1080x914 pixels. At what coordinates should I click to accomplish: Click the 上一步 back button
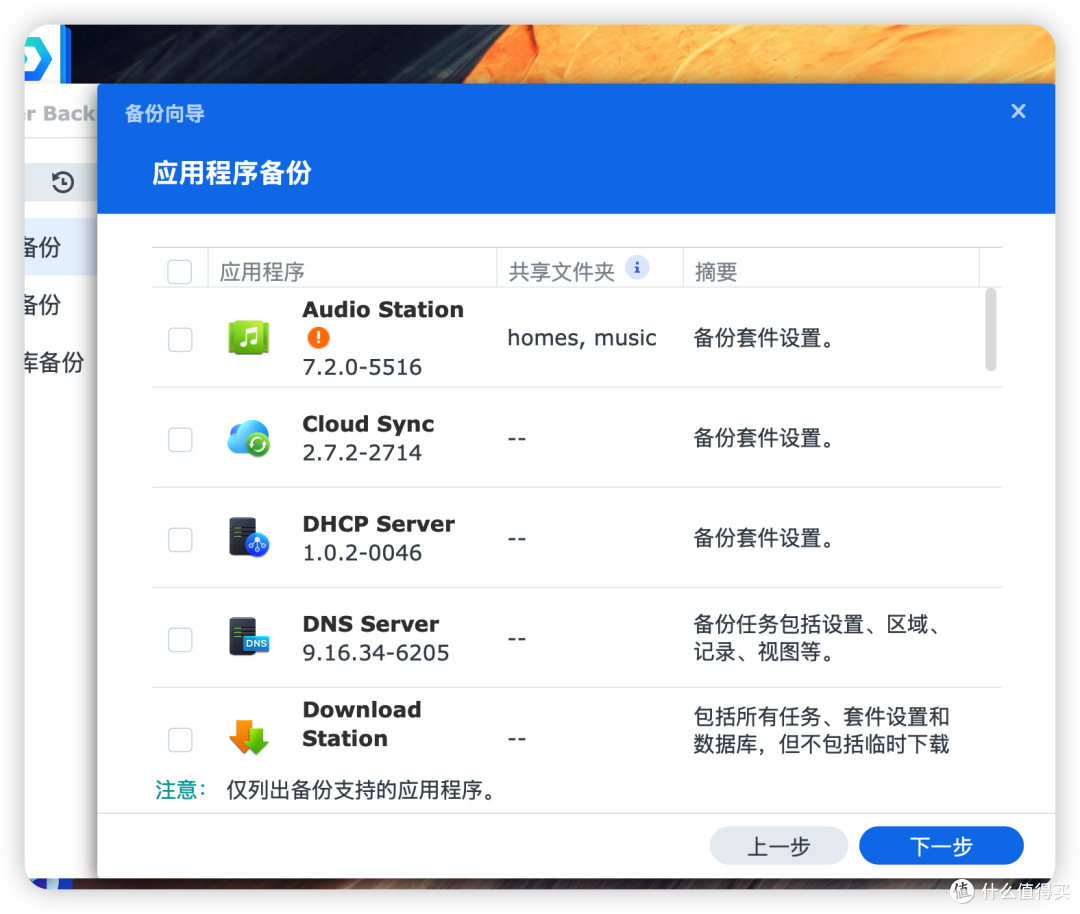coord(778,845)
